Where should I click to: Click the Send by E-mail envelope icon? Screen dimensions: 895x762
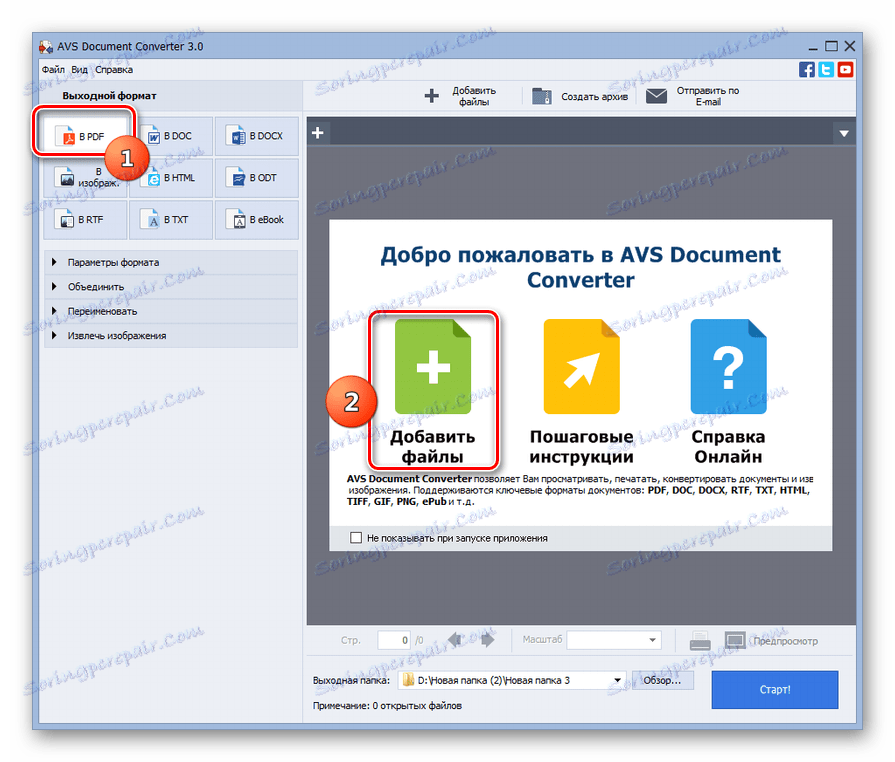pos(656,96)
